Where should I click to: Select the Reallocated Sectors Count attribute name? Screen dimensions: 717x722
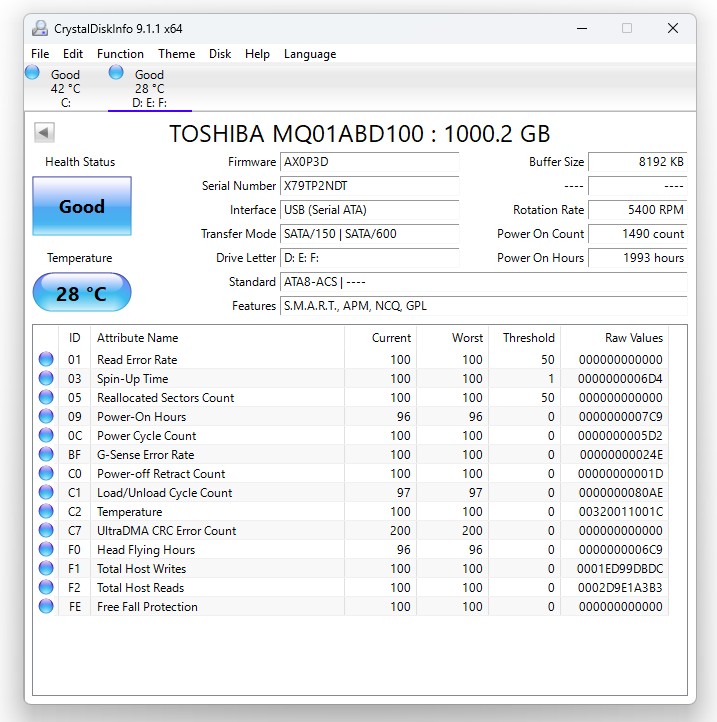[165, 397]
